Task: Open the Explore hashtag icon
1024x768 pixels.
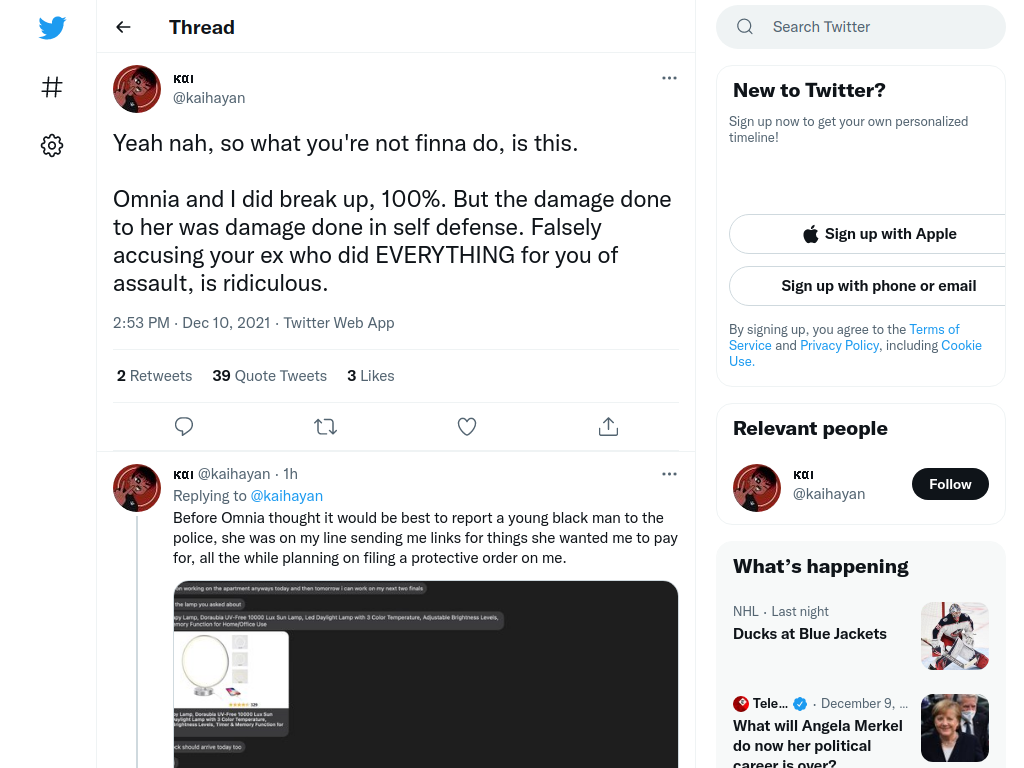Action: [x=52, y=87]
